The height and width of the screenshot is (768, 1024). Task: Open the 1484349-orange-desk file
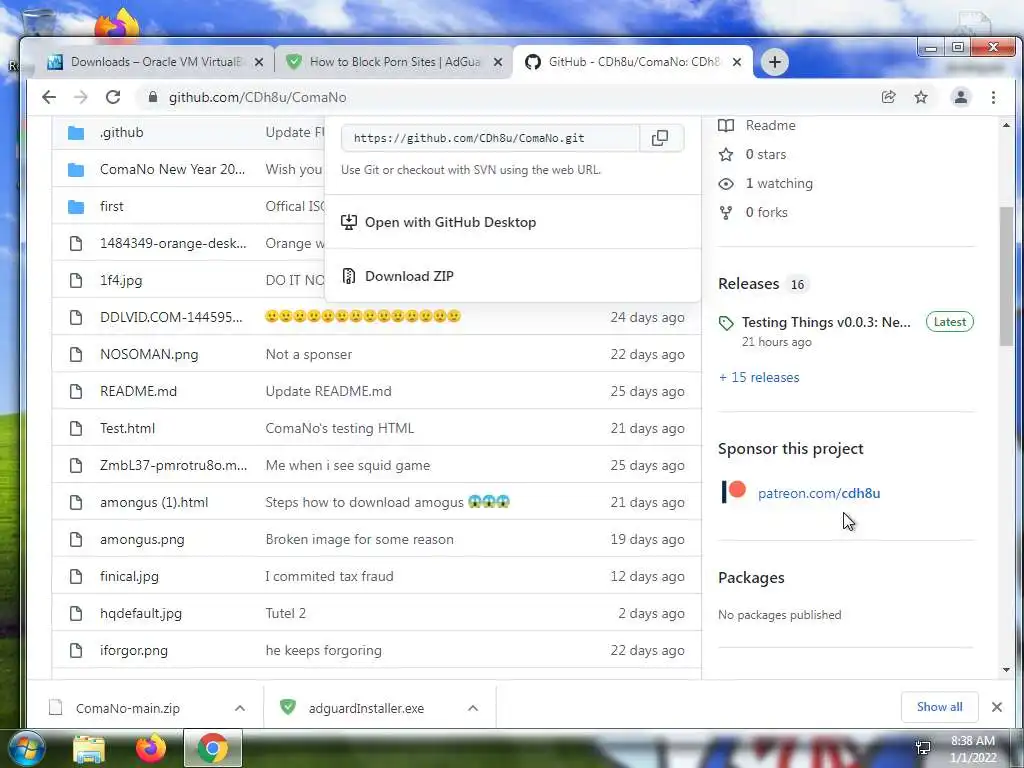click(x=173, y=244)
